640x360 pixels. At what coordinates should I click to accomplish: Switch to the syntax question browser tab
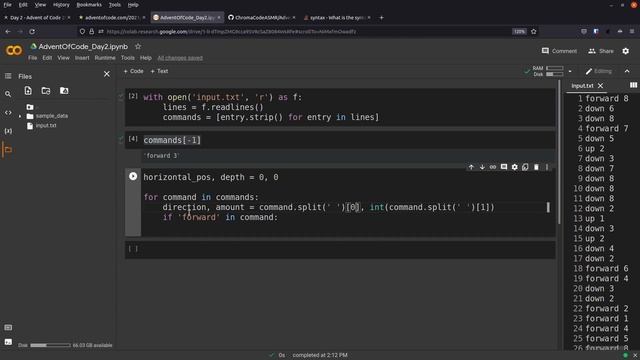pyautogui.click(x=337, y=18)
